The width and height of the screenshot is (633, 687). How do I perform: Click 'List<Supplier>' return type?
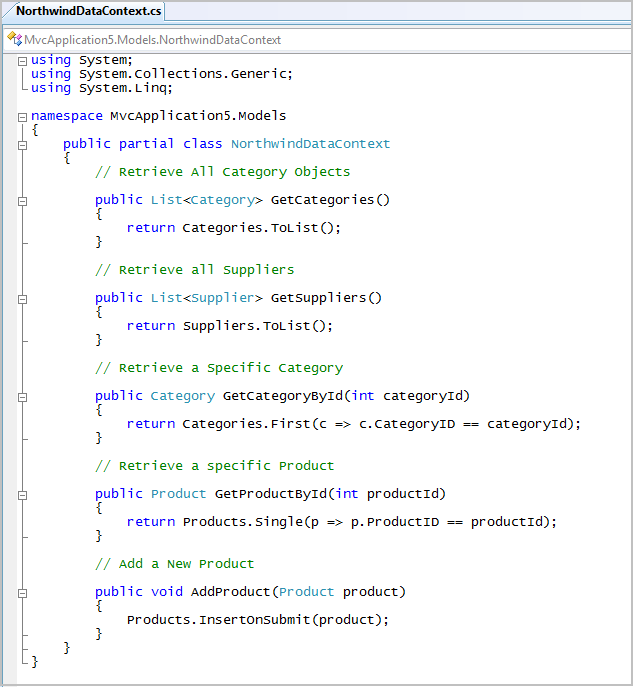click(207, 298)
